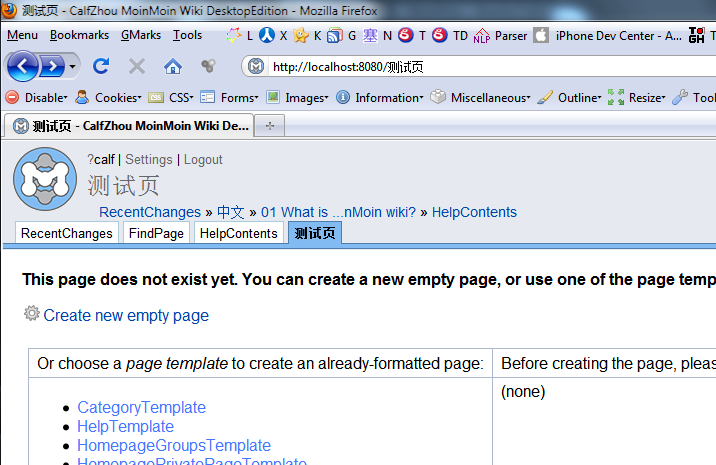Switch to the FindPage wiki tab
Image resolution: width=716 pixels, height=465 pixels.
[155, 233]
